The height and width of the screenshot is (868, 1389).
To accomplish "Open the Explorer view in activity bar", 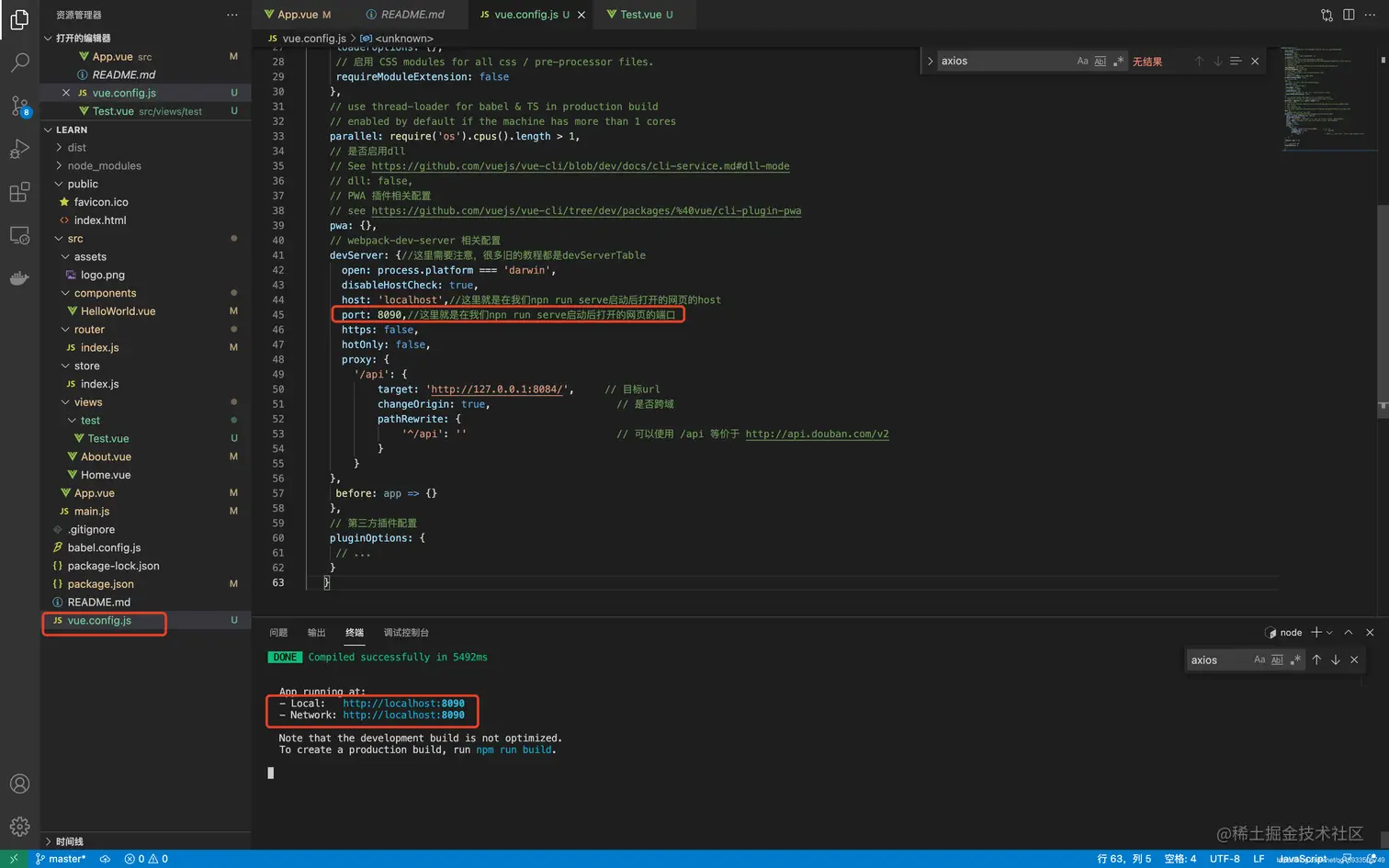I will [19, 19].
